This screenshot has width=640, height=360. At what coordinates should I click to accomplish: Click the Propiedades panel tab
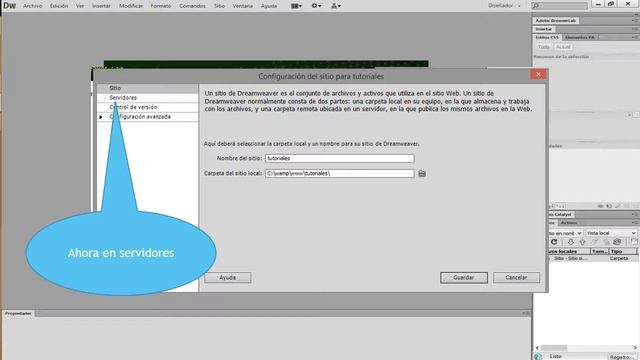[18, 313]
